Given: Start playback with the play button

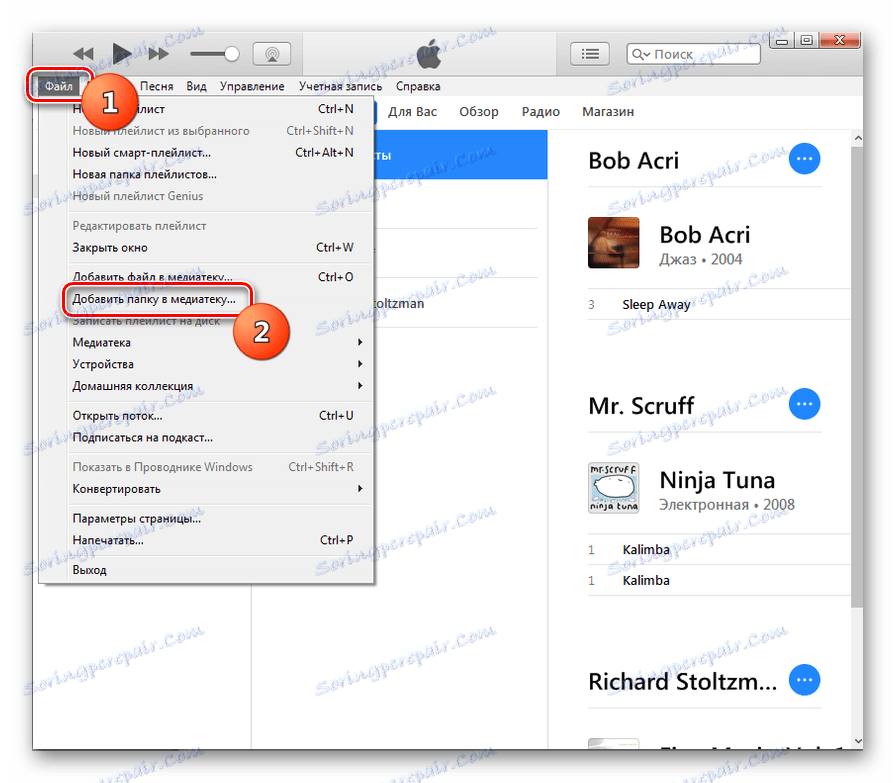Looking at the screenshot, I should pyautogui.click(x=121, y=54).
